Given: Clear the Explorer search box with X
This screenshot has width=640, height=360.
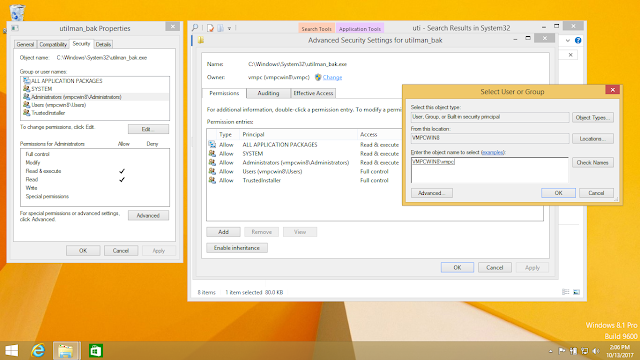Looking at the screenshot, I should click(571, 55).
